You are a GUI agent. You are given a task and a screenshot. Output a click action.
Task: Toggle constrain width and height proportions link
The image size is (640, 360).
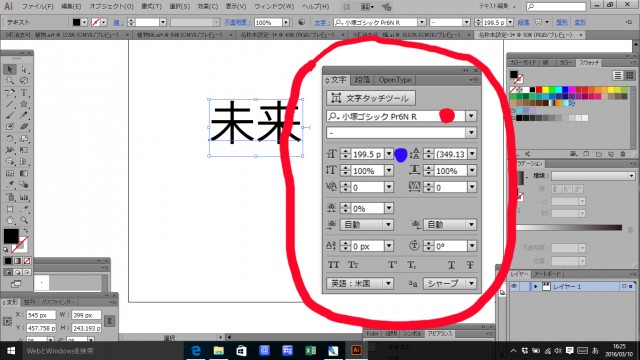click(x=109, y=321)
